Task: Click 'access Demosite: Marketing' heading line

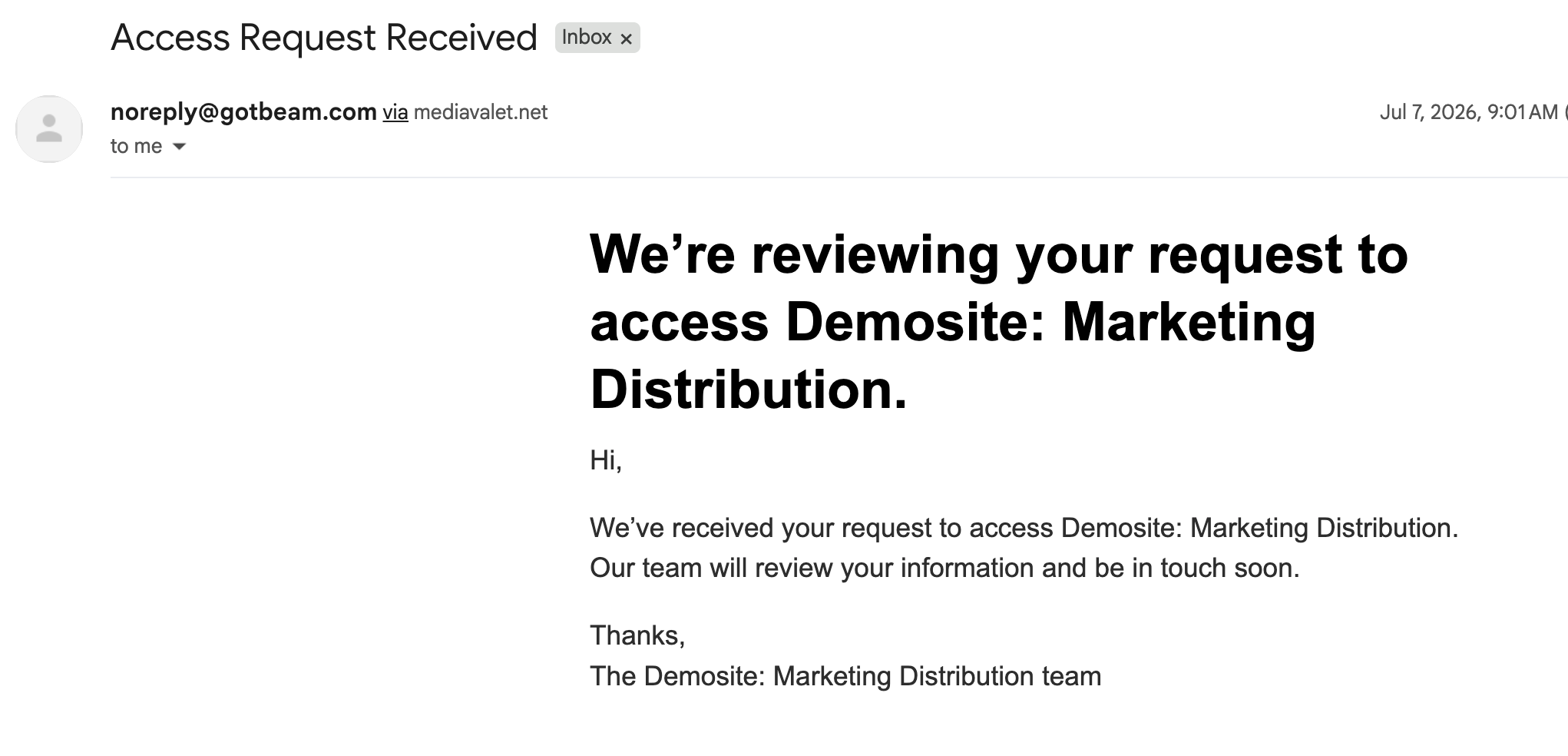Action: coord(953,322)
